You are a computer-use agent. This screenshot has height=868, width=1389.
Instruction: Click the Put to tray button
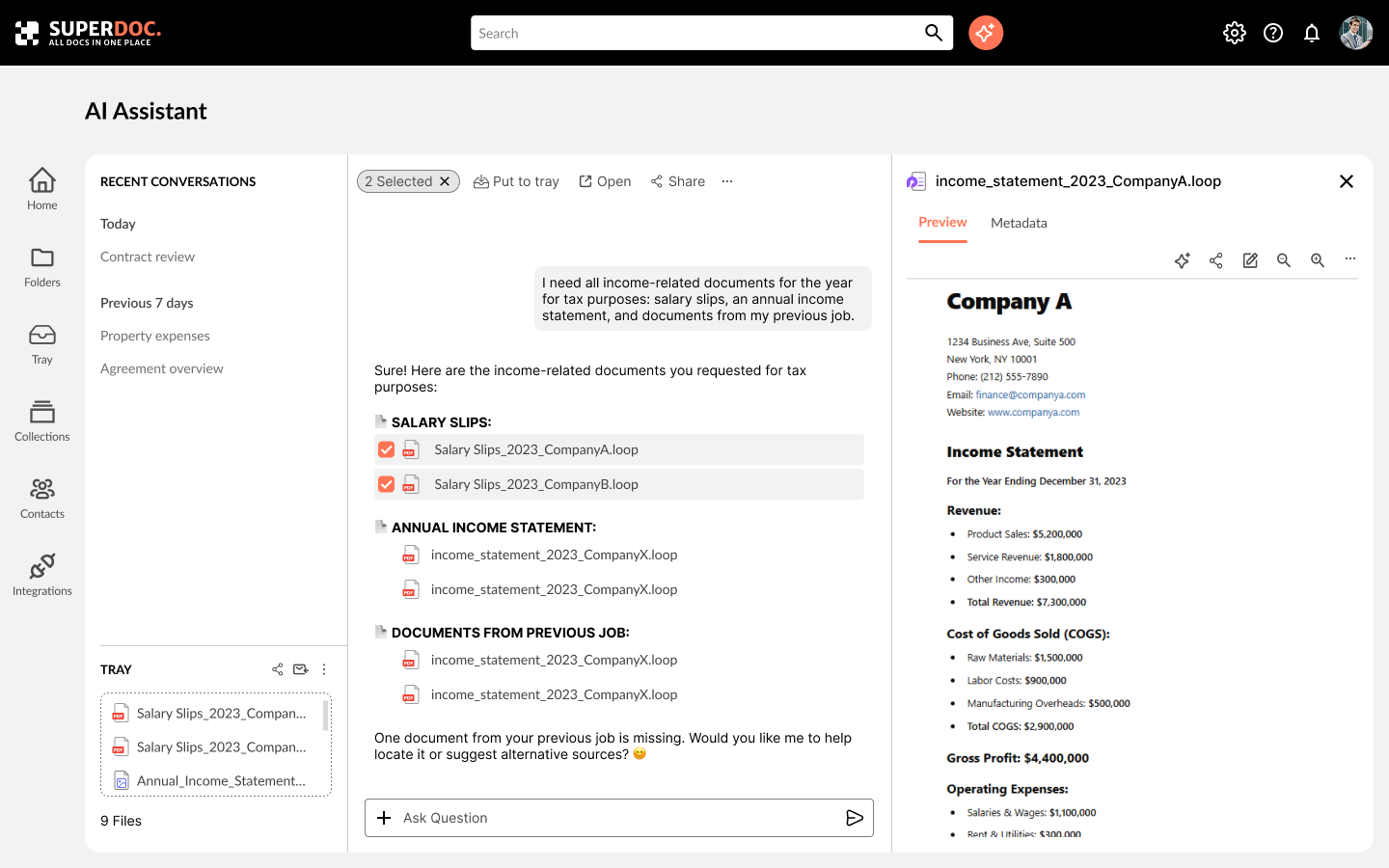pyautogui.click(x=516, y=181)
